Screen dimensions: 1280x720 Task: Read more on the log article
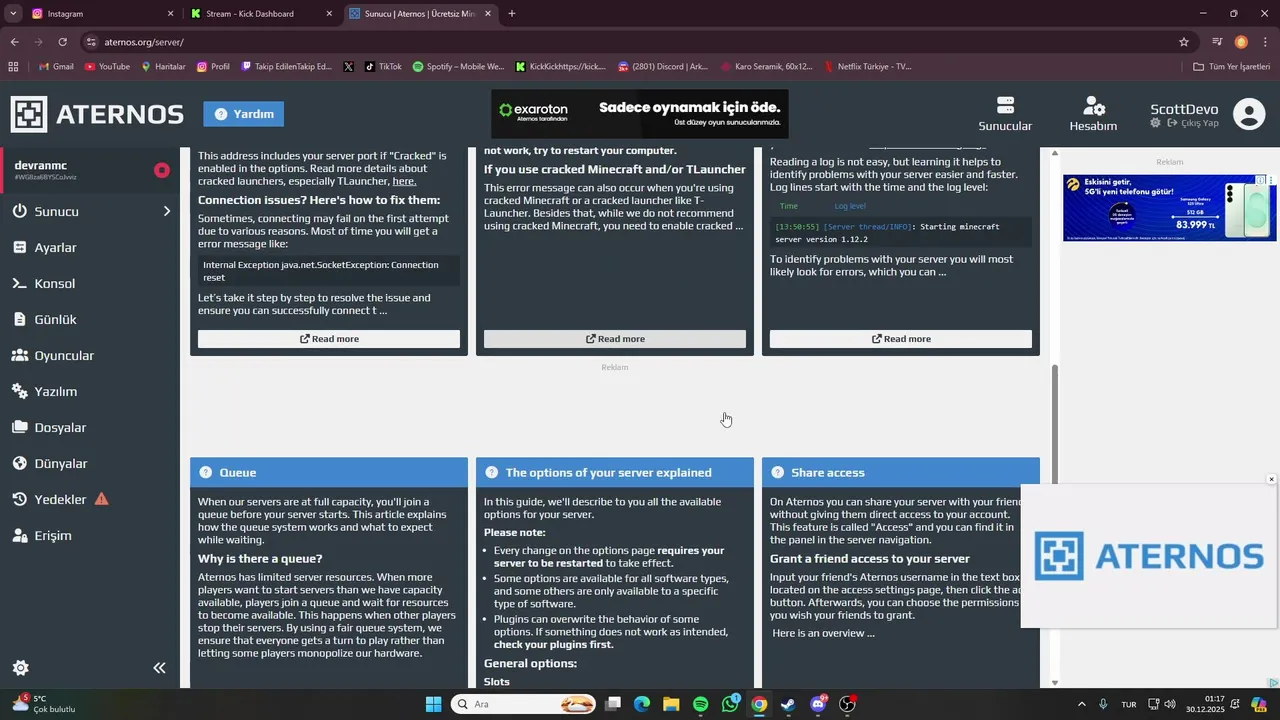point(900,339)
